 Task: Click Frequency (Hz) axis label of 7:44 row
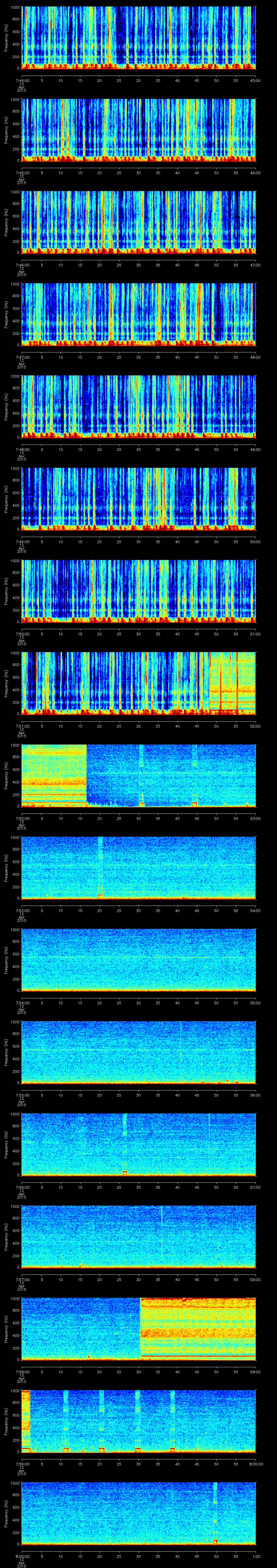pos(6,38)
